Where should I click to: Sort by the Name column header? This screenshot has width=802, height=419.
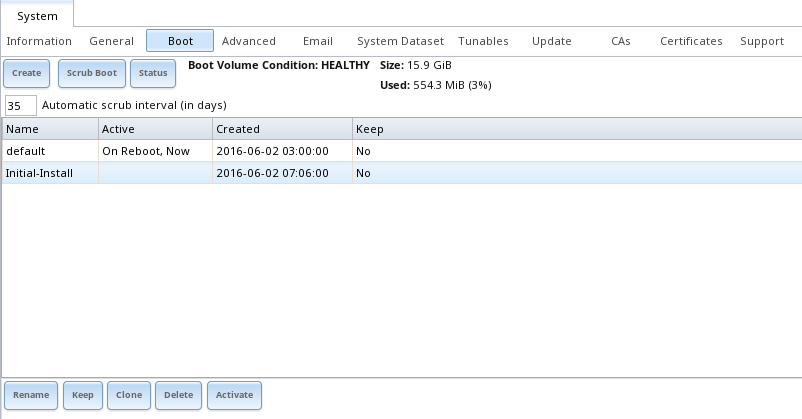point(50,129)
